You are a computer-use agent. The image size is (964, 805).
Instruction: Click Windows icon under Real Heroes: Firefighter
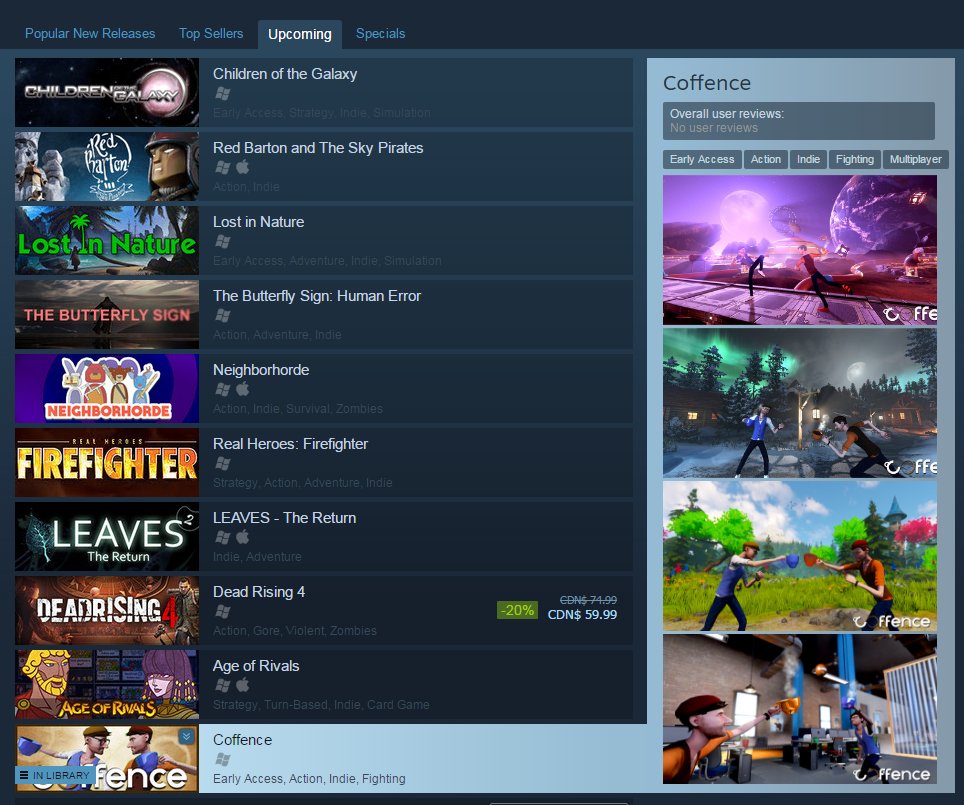click(223, 463)
